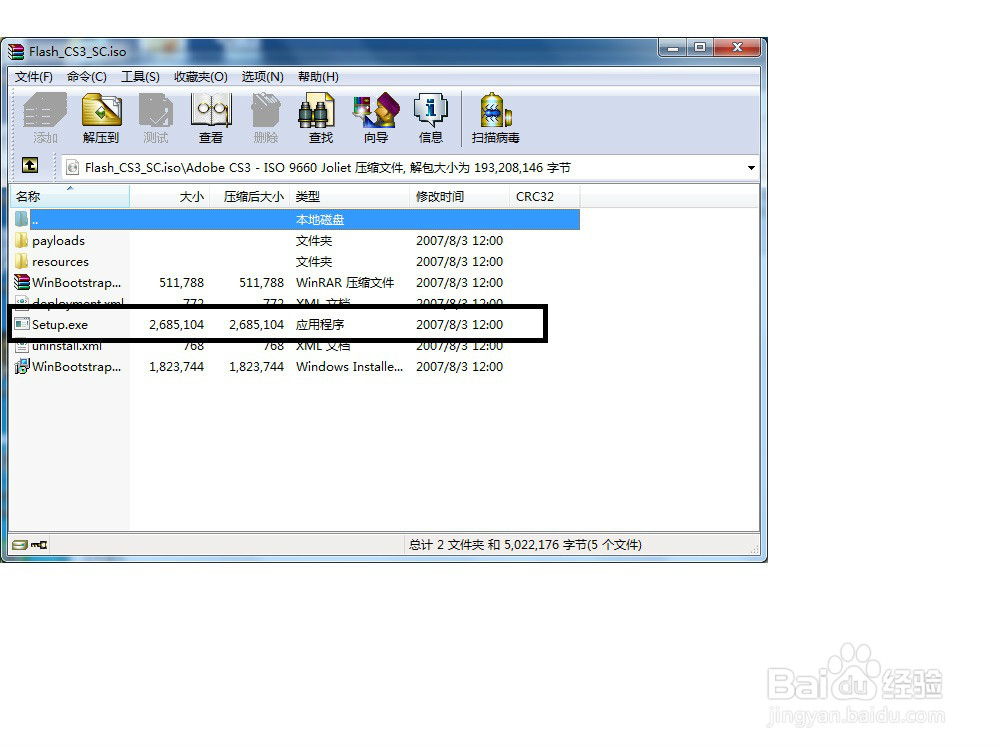1000x750 pixels.
Task: Click the Find (查找) binoculars icon
Action: click(320, 118)
